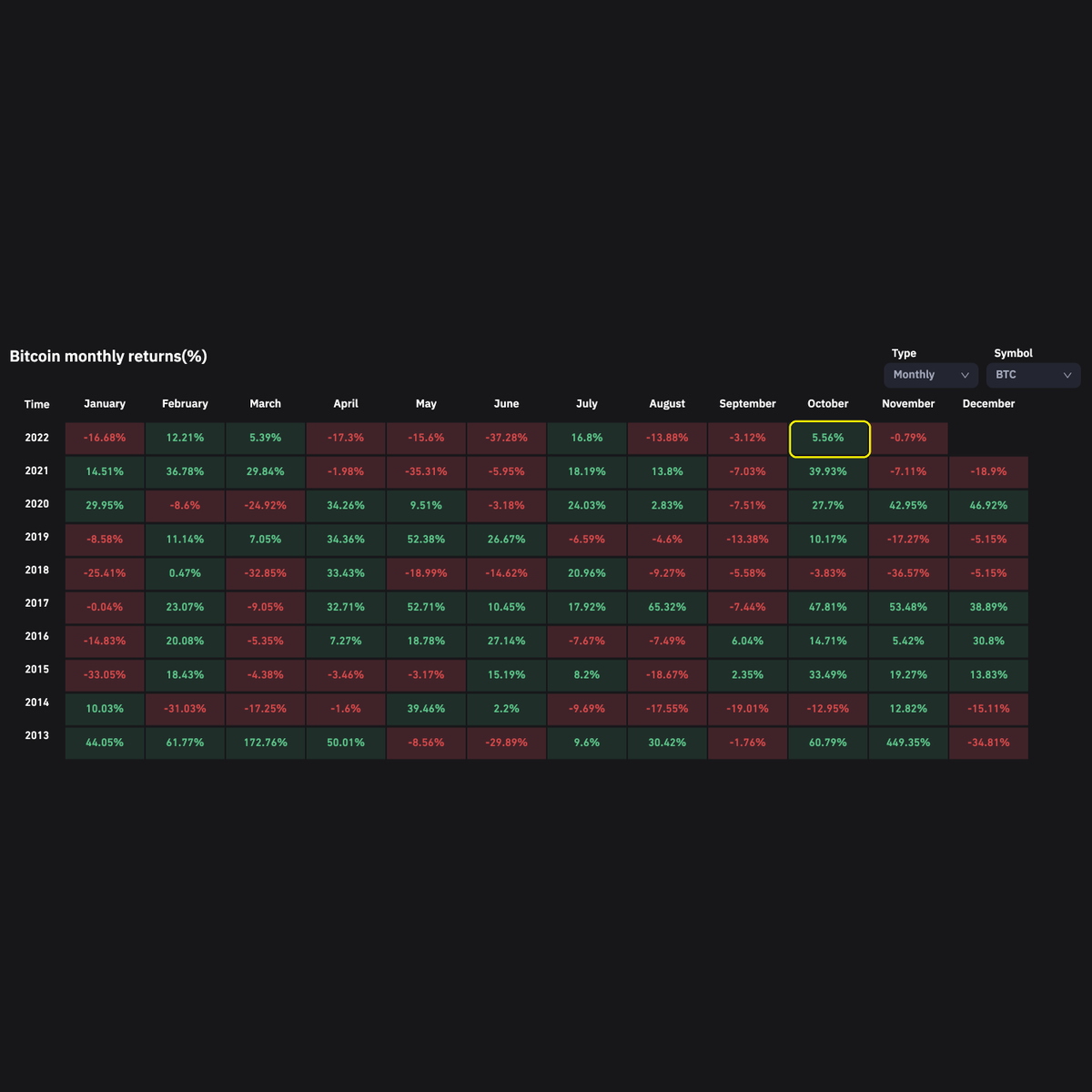This screenshot has width=1092, height=1092.
Task: Click the -17.27% November 2019 cell
Action: coord(908,540)
